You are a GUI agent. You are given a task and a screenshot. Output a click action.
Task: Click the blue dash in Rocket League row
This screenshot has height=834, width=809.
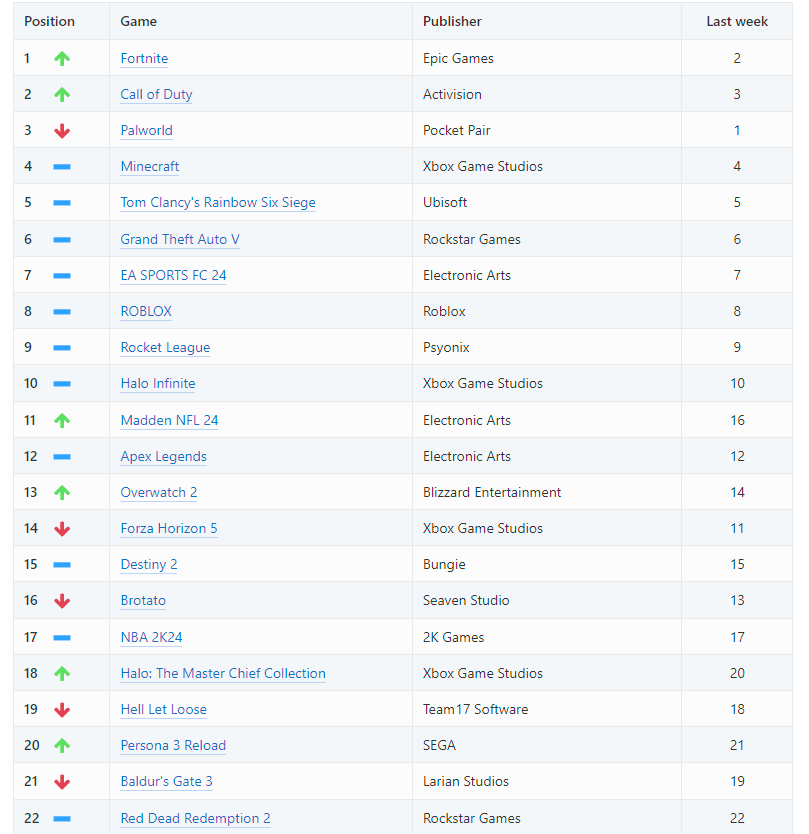(x=62, y=348)
